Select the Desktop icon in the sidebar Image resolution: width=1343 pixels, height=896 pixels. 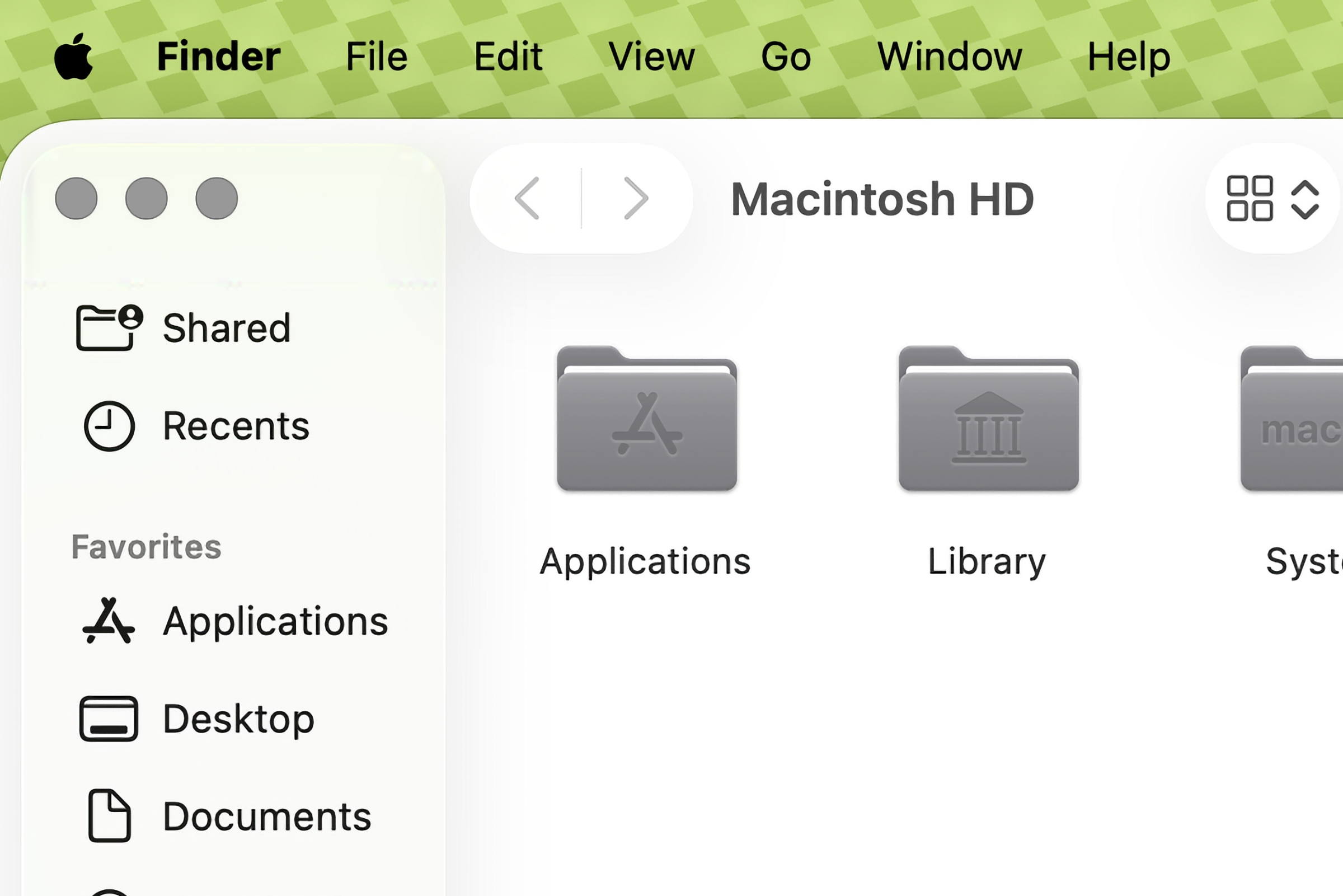click(110, 719)
